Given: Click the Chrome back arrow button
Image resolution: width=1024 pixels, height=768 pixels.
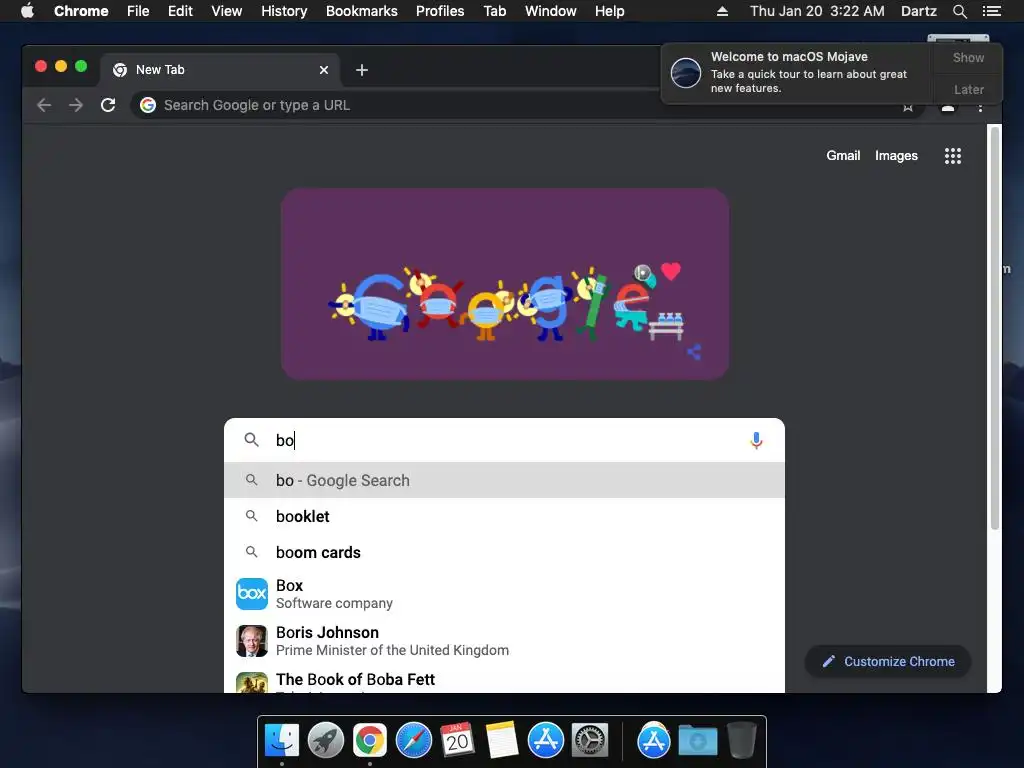Looking at the screenshot, I should tap(44, 105).
